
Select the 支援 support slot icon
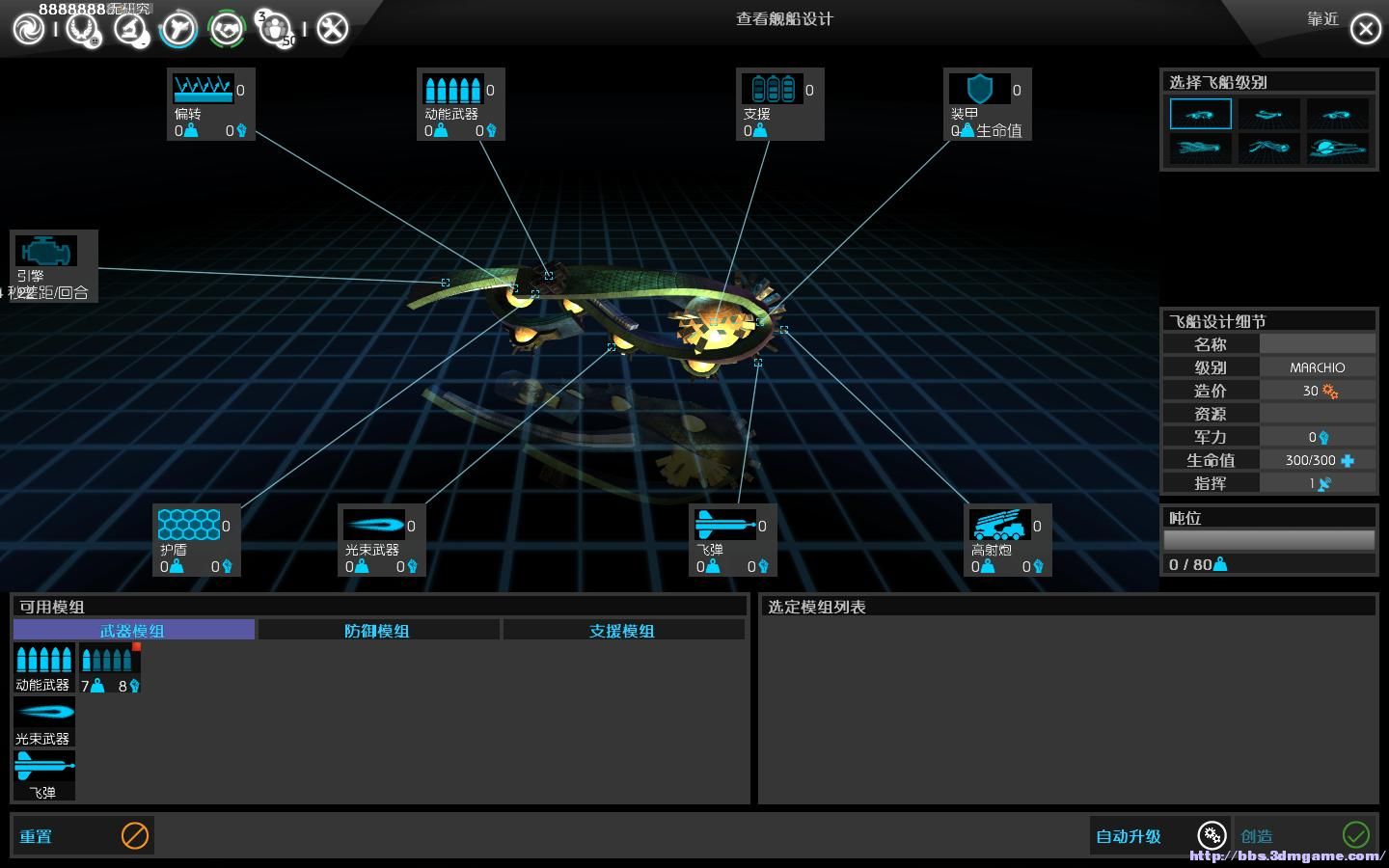[x=772, y=89]
